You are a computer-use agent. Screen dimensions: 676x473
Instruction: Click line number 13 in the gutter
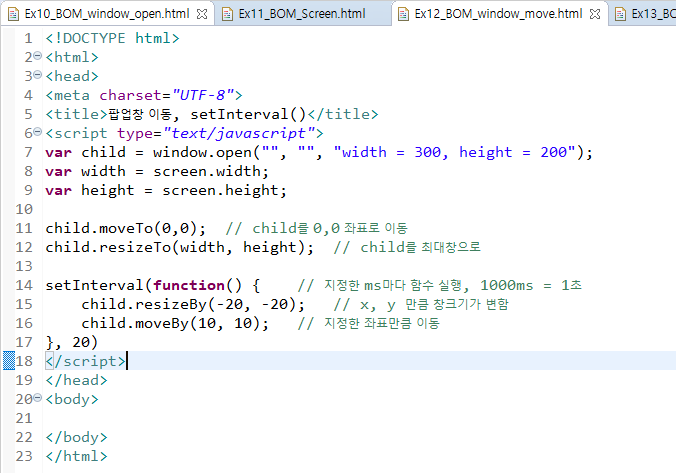click(x=24, y=266)
